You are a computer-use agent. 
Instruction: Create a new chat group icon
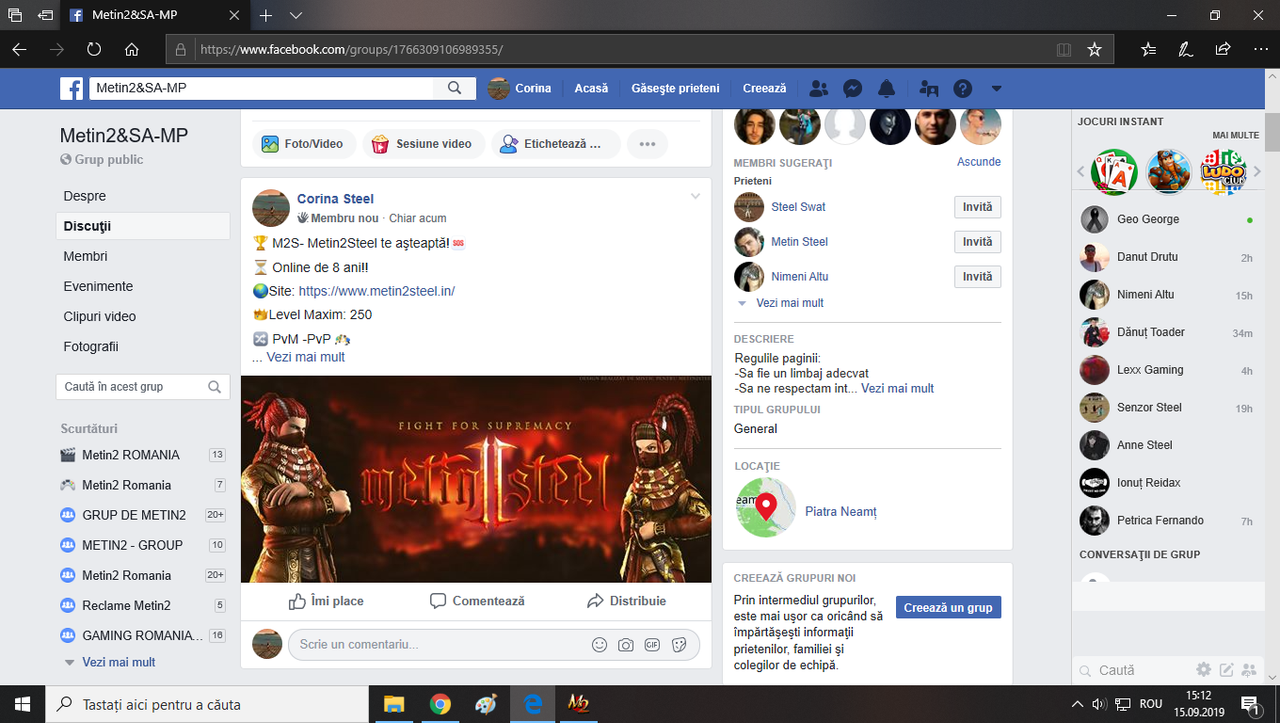tap(1248, 670)
